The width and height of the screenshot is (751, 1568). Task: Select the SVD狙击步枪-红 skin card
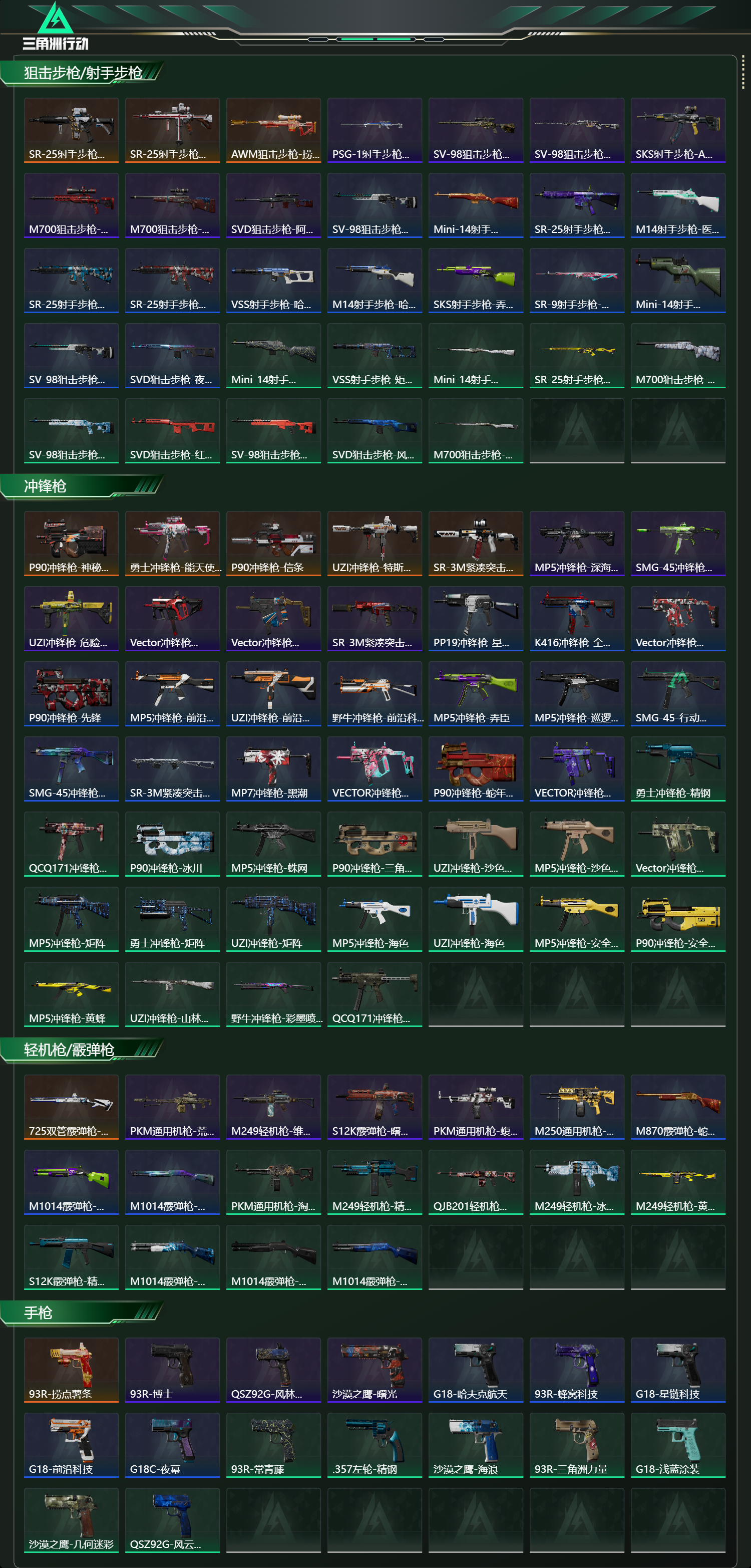pyautogui.click(x=173, y=431)
